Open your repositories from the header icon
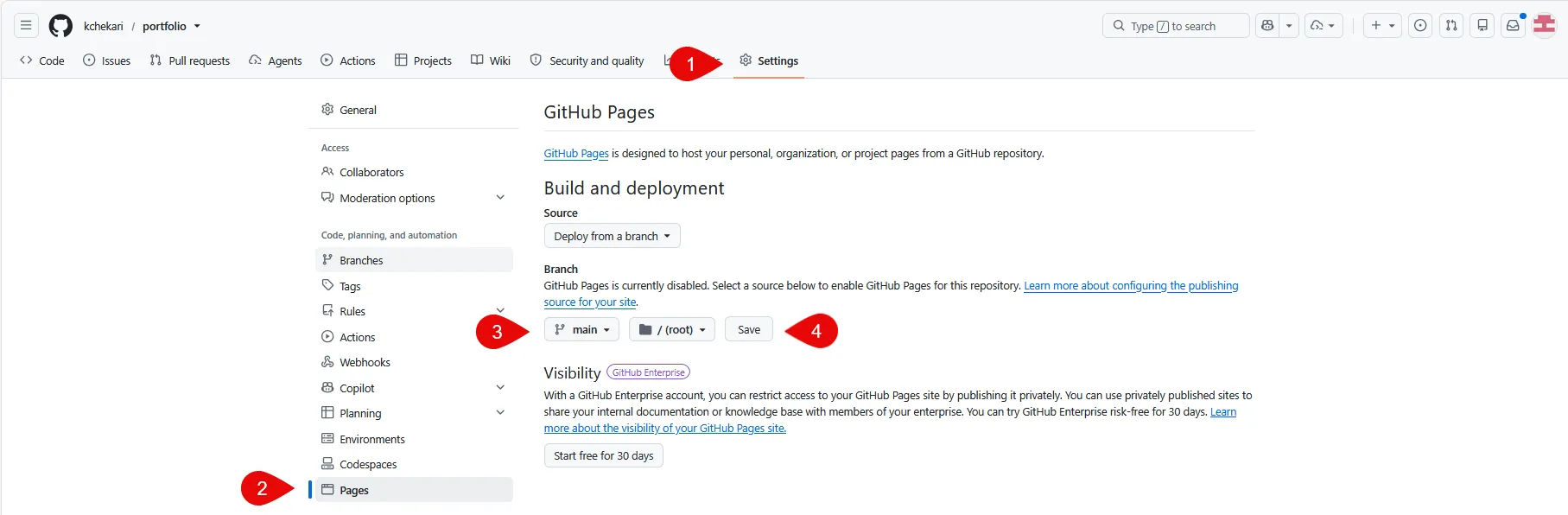The image size is (1568, 515). 1482,26
